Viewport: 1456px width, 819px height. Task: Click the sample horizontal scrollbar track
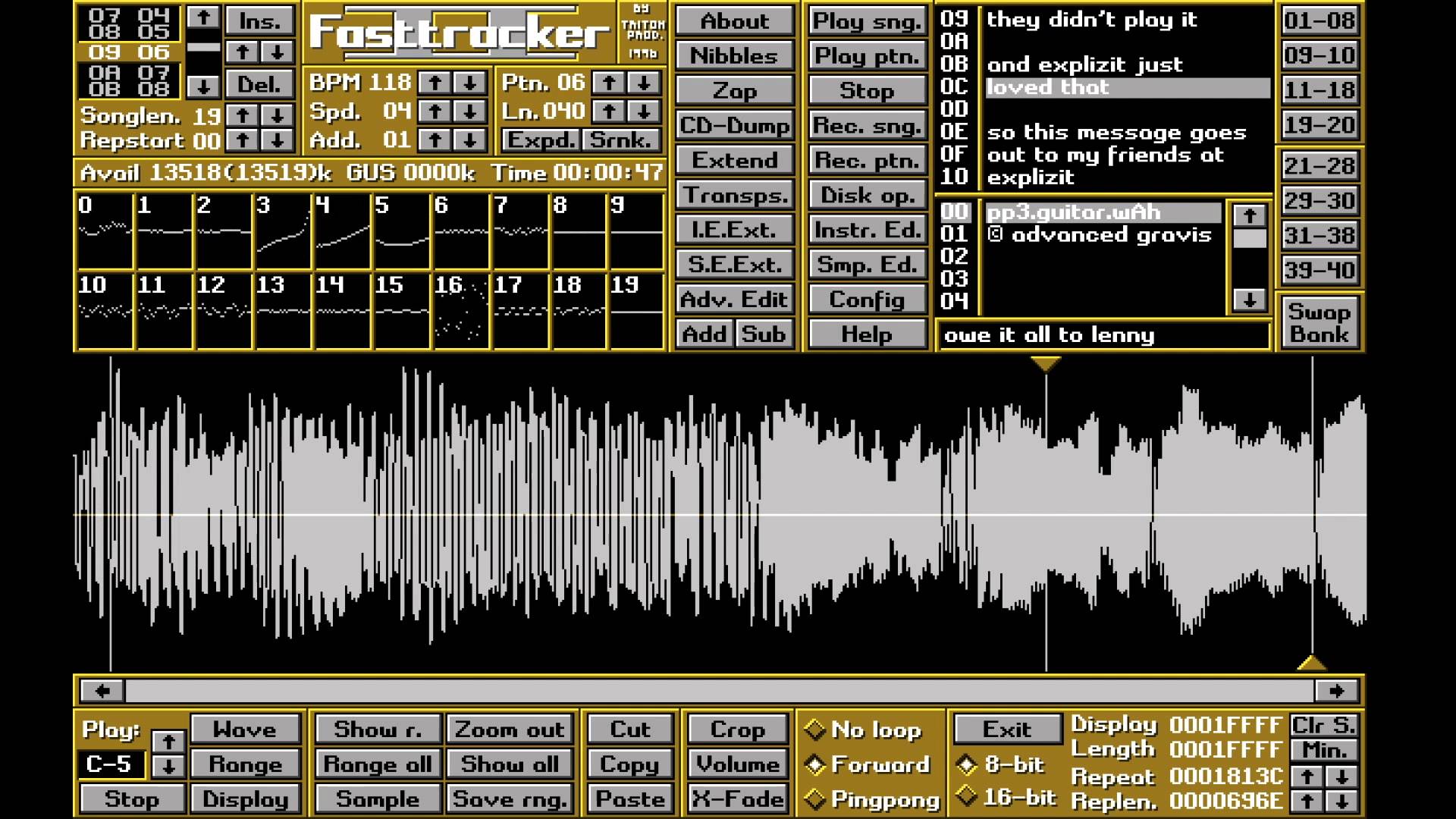pyautogui.click(x=719, y=691)
